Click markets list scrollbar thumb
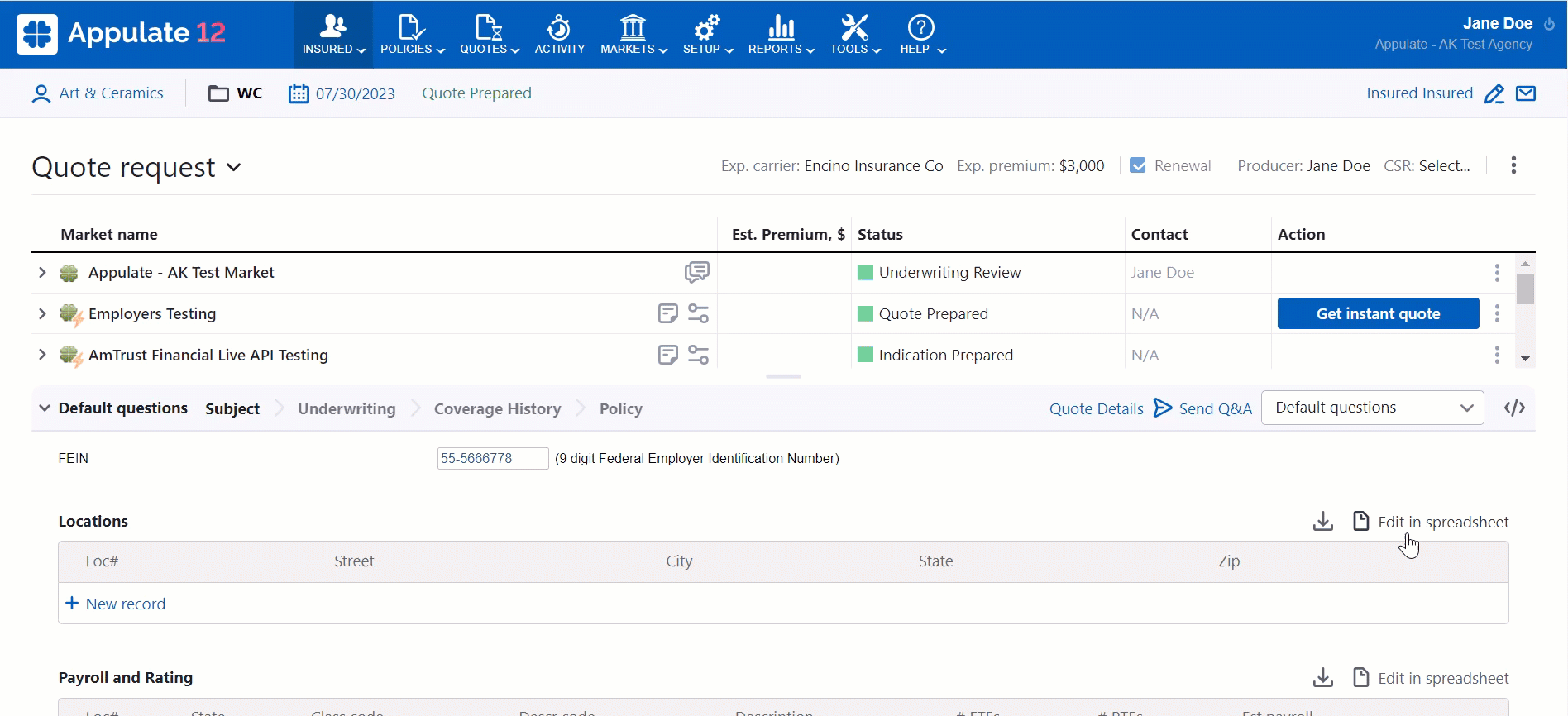1568x716 pixels. pyautogui.click(x=1525, y=289)
